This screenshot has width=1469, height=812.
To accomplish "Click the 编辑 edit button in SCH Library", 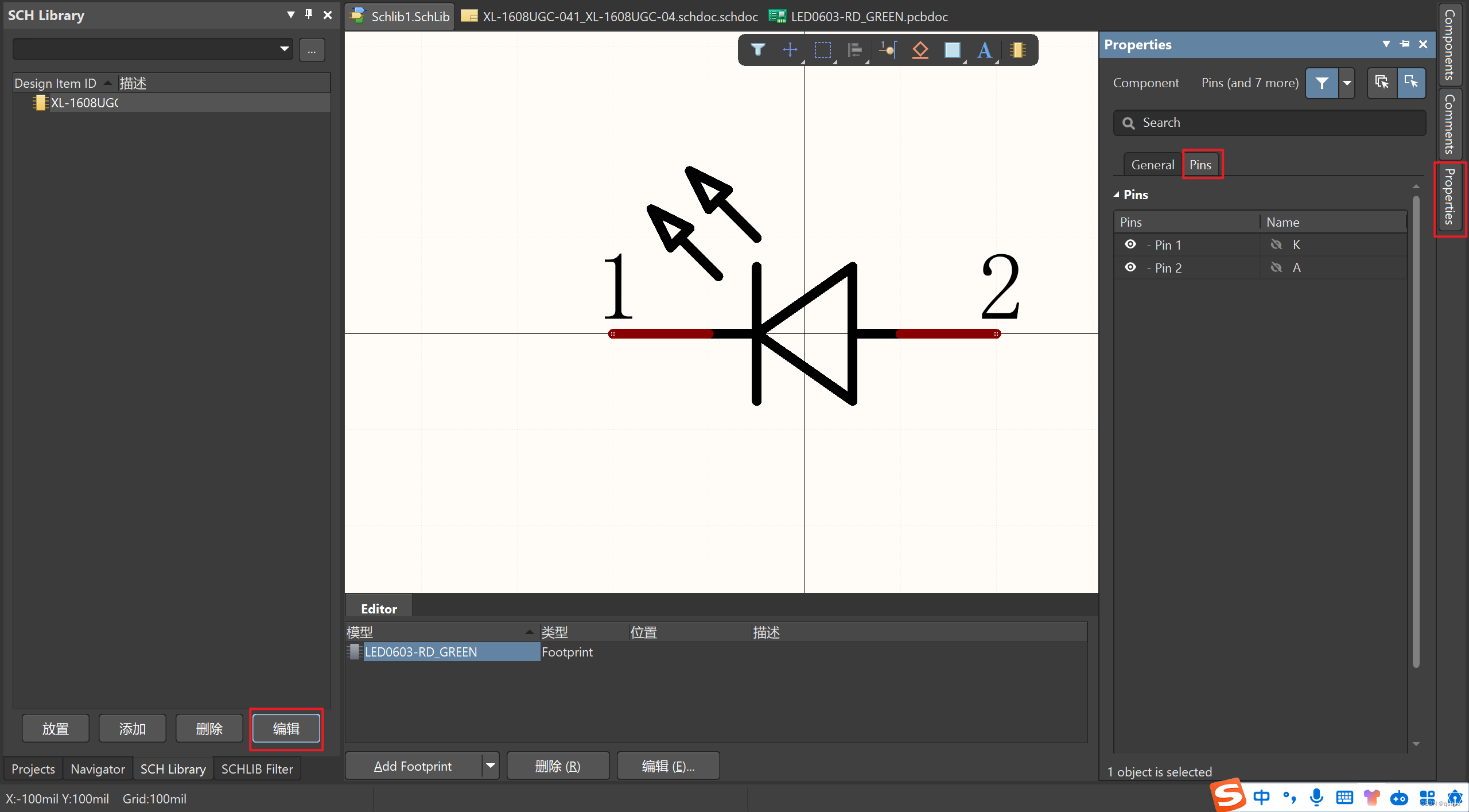I will click(x=286, y=729).
